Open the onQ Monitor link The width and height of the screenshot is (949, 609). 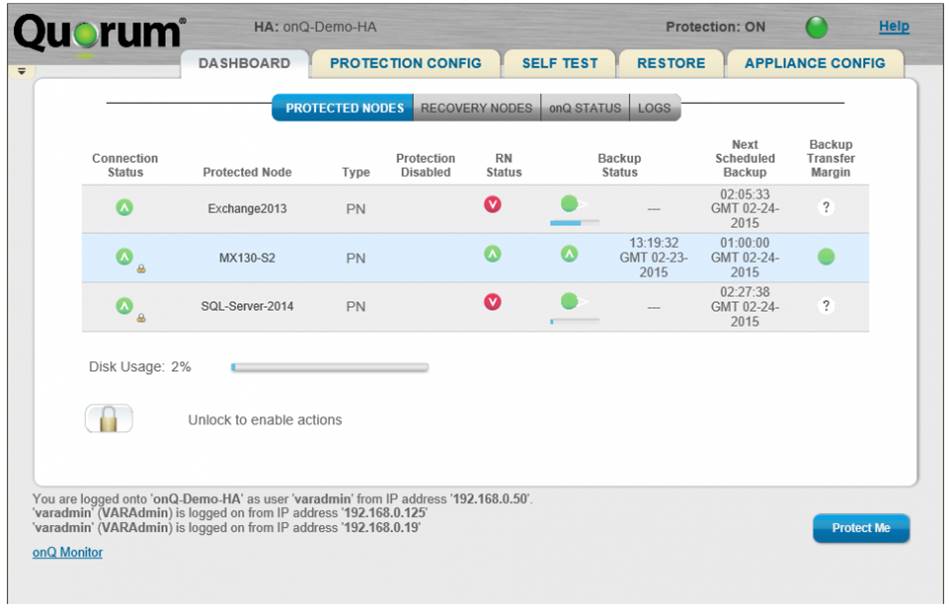67,552
